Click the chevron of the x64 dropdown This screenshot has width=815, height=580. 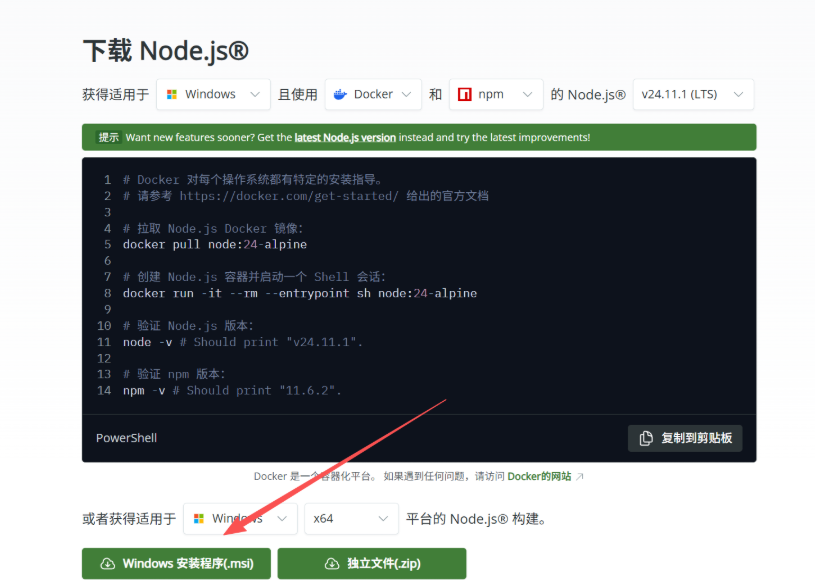[x=383, y=519]
